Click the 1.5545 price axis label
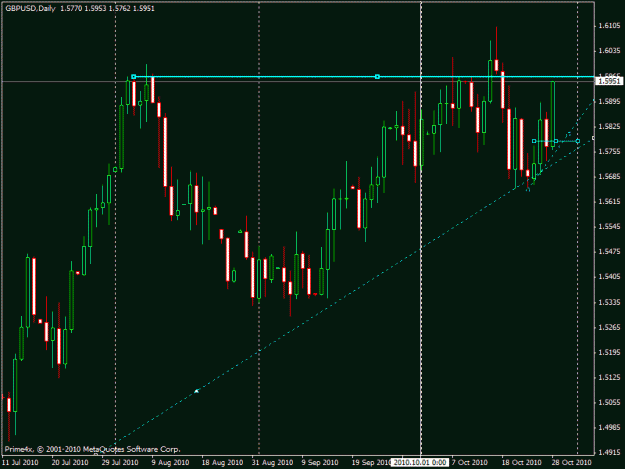 click(x=609, y=227)
